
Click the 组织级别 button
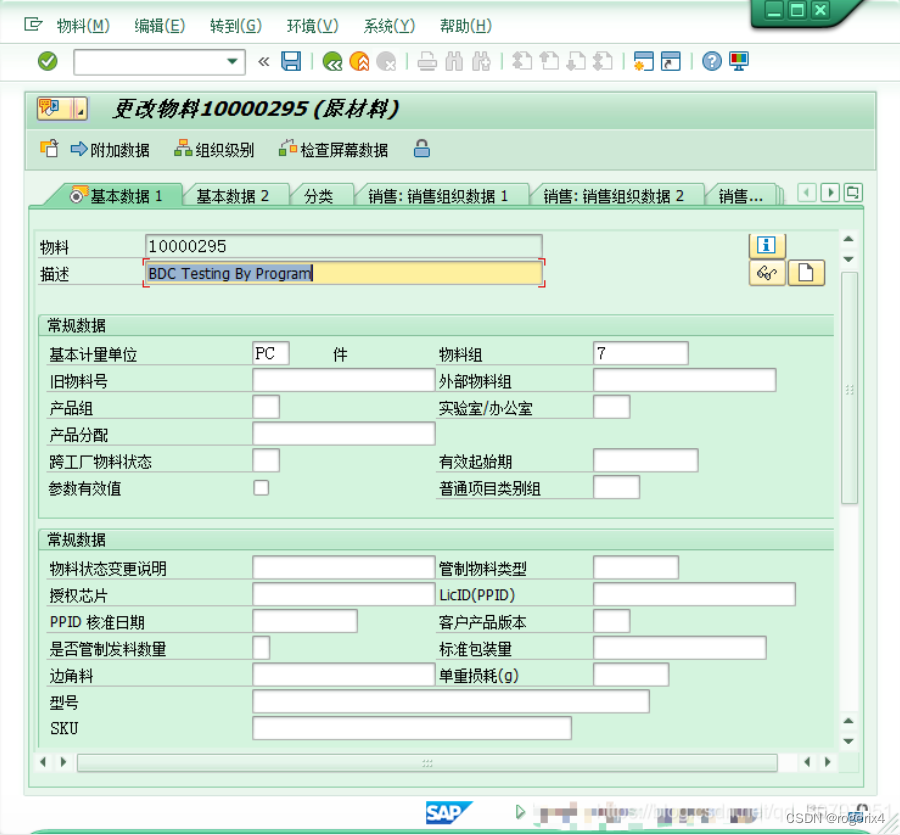[215, 150]
